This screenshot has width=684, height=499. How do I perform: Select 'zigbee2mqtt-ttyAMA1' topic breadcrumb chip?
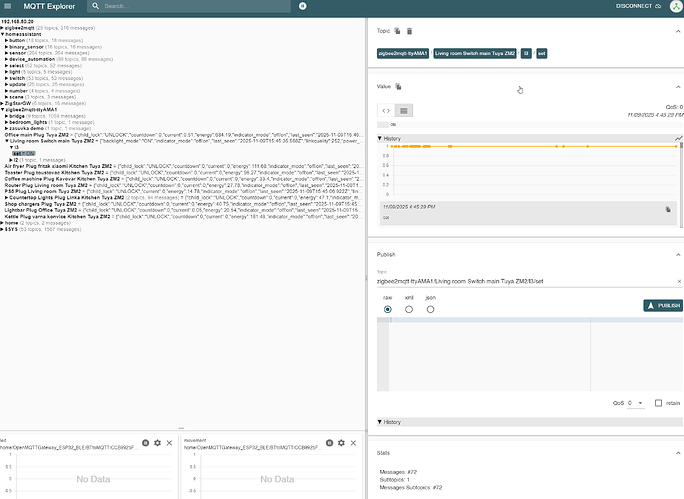click(x=402, y=52)
